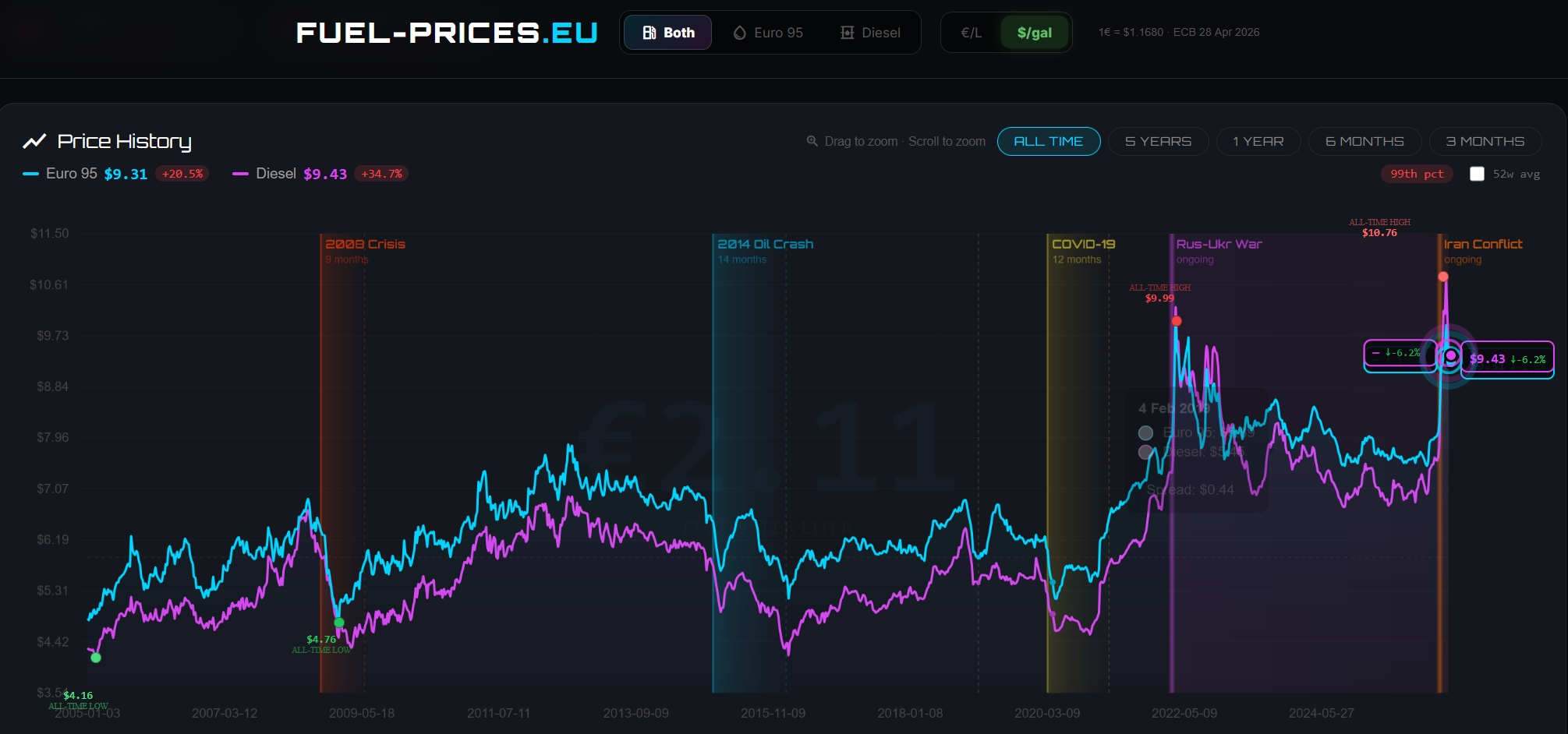
Task: Select the $/gal price unit
Action: [1035, 33]
